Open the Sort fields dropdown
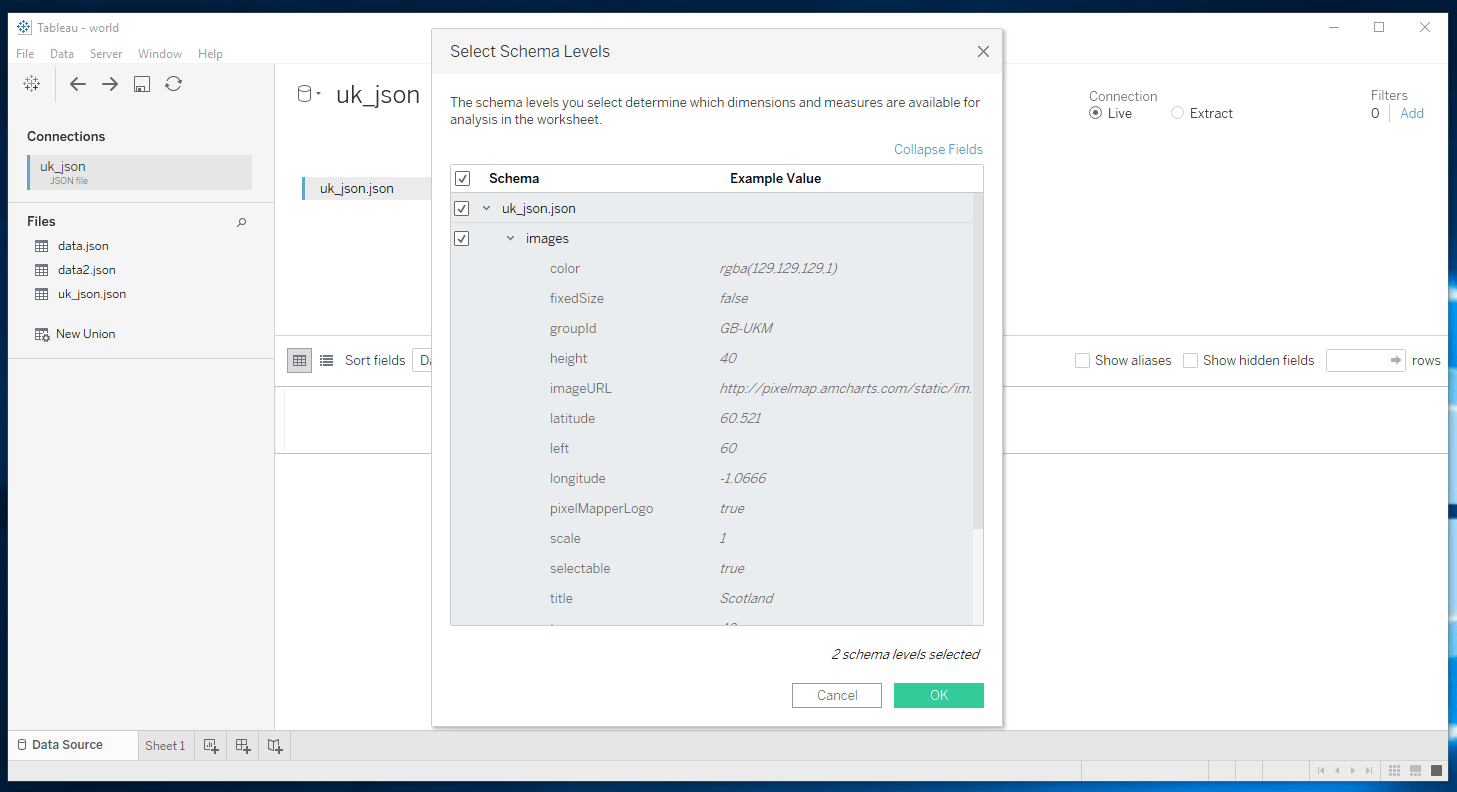This screenshot has height=792, width=1457. [x=424, y=360]
